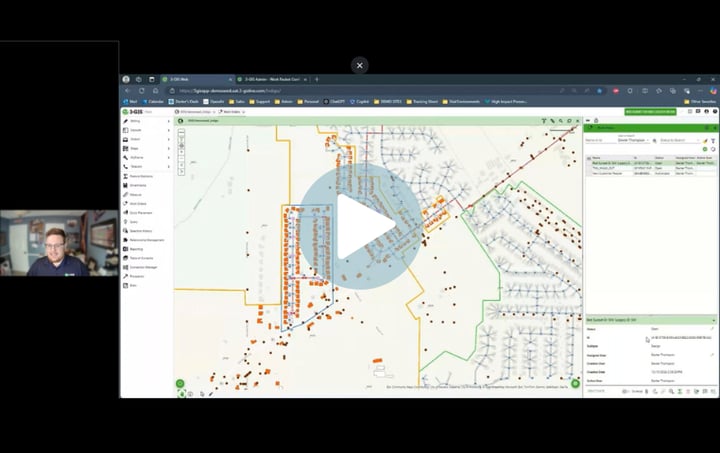Expand the Layouts menu arrow in the sidebar
This screenshot has height=453, width=720.
point(169,130)
